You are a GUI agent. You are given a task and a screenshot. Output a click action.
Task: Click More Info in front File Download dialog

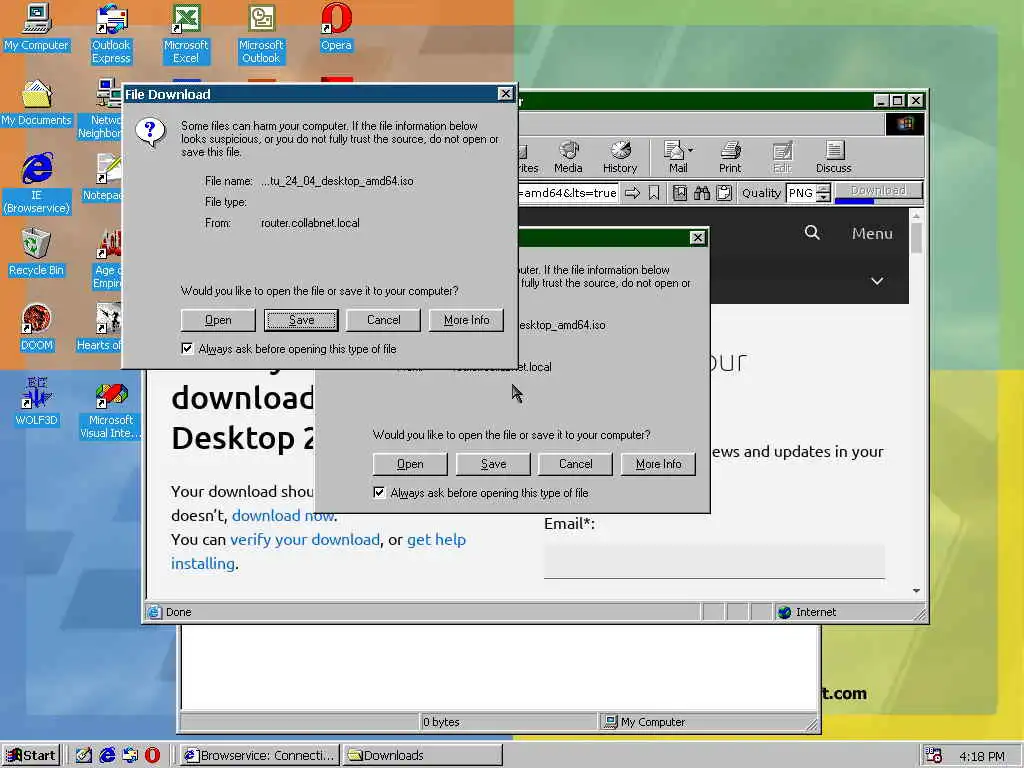click(466, 320)
